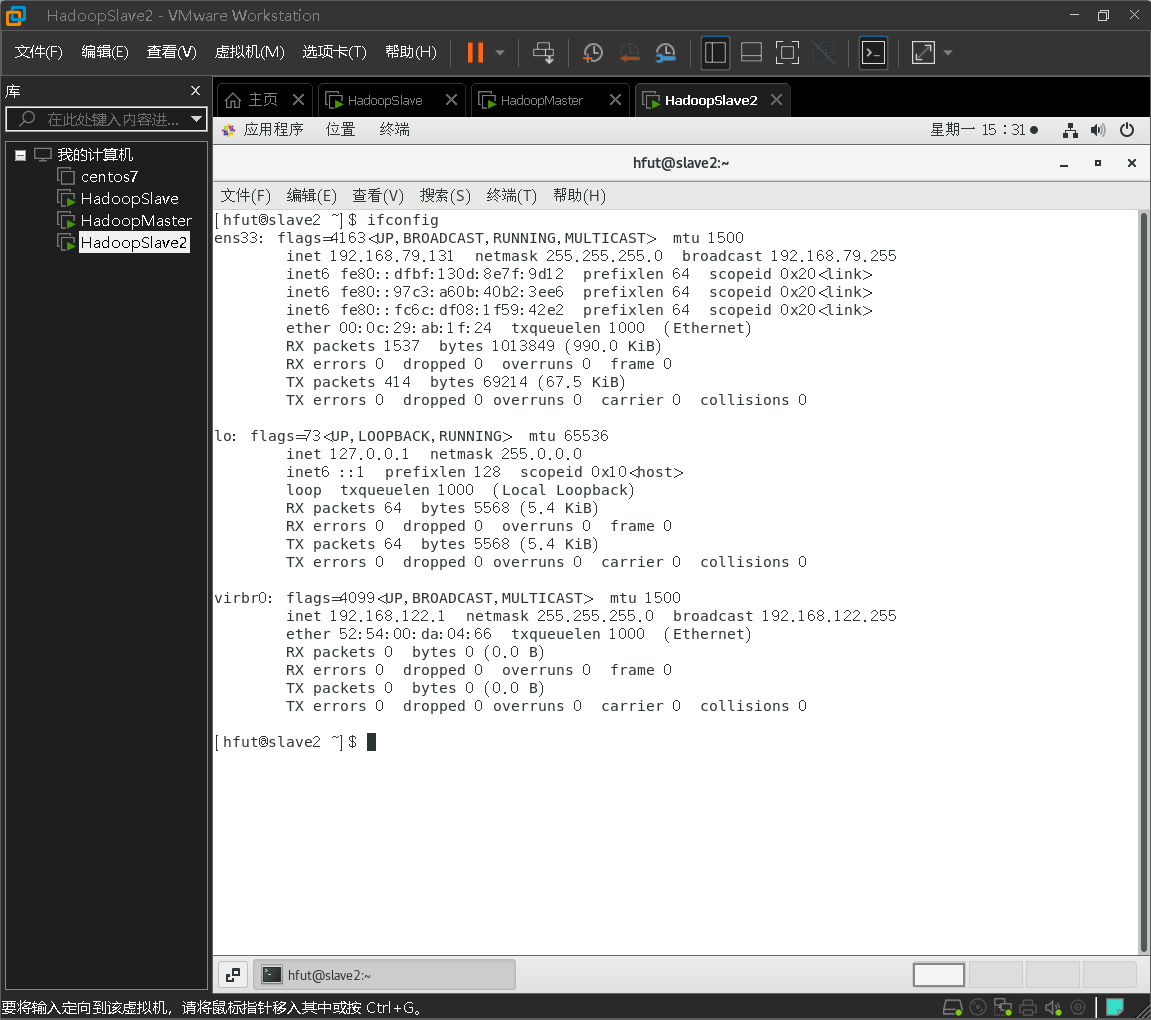Viewport: 1151px width, 1020px height.
Task: Toggle the console view button
Action: [x=873, y=53]
